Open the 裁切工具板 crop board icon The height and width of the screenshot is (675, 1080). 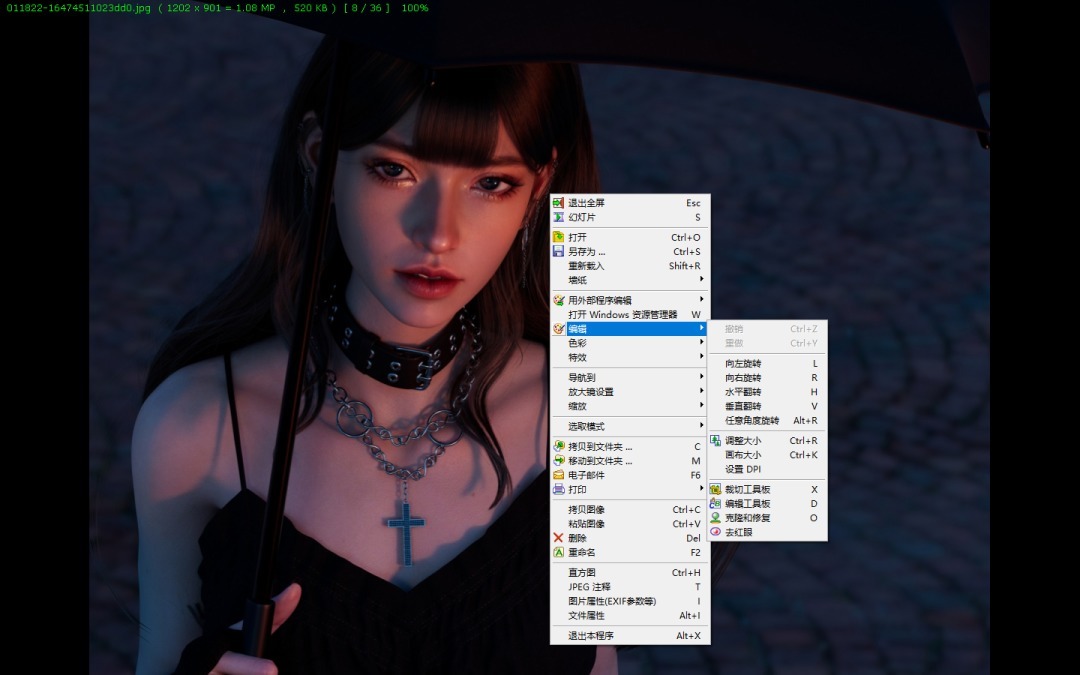715,490
